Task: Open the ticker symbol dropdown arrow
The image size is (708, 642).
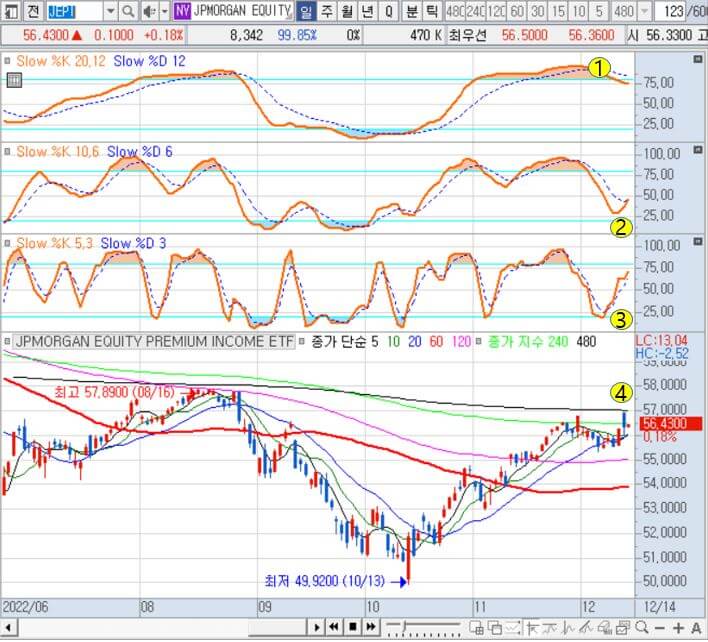Action: coord(110,11)
